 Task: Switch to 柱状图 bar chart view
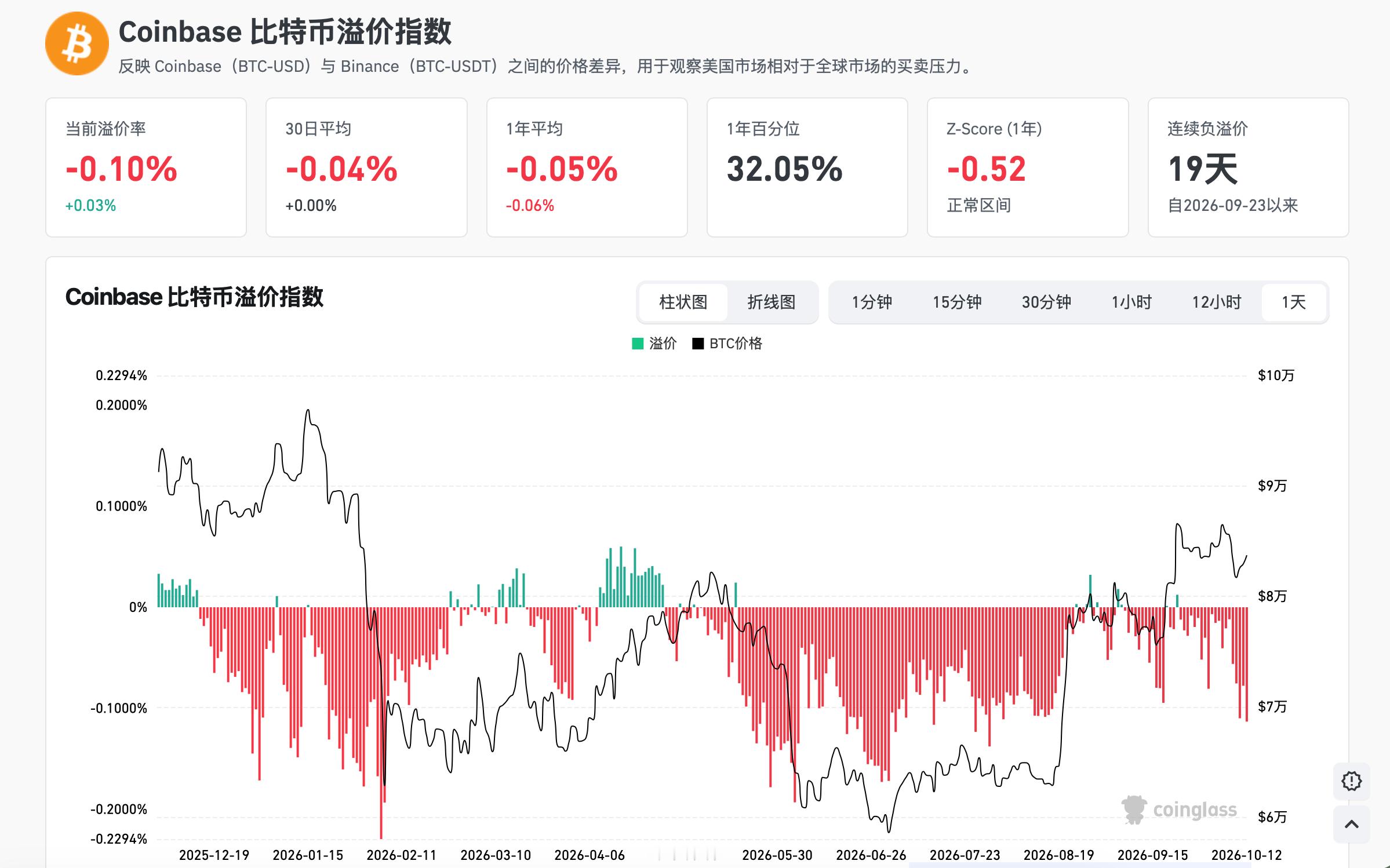click(x=683, y=302)
